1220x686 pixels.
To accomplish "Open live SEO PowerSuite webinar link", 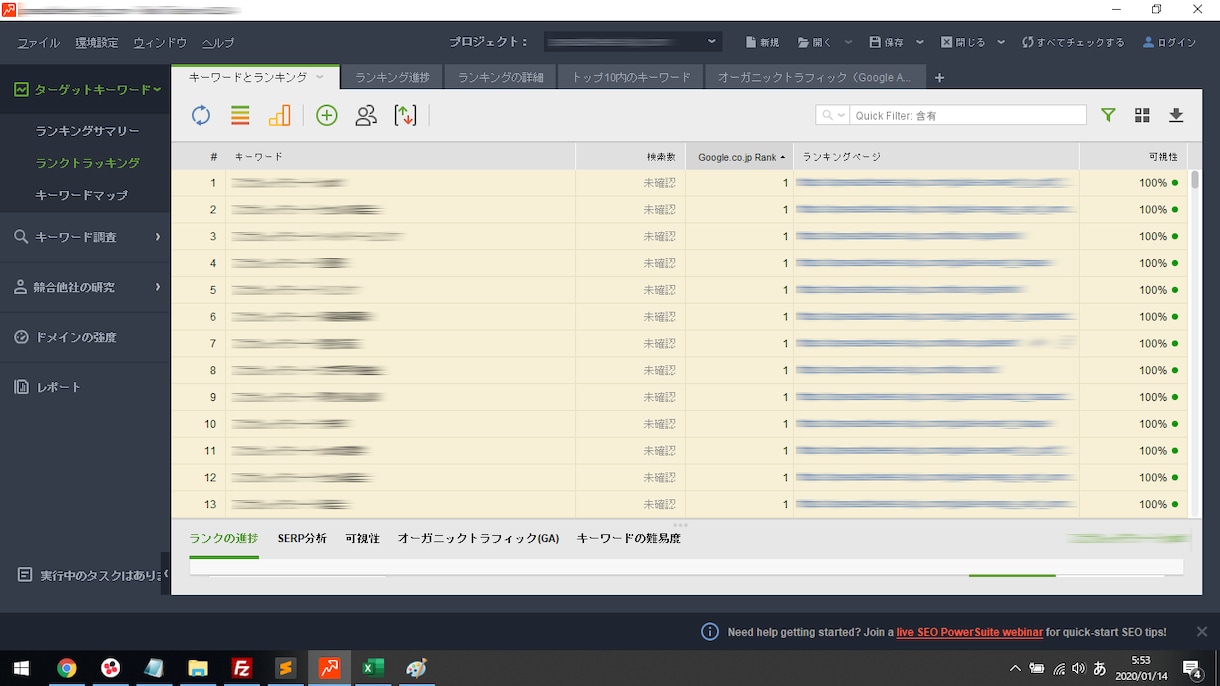I will (x=970, y=632).
